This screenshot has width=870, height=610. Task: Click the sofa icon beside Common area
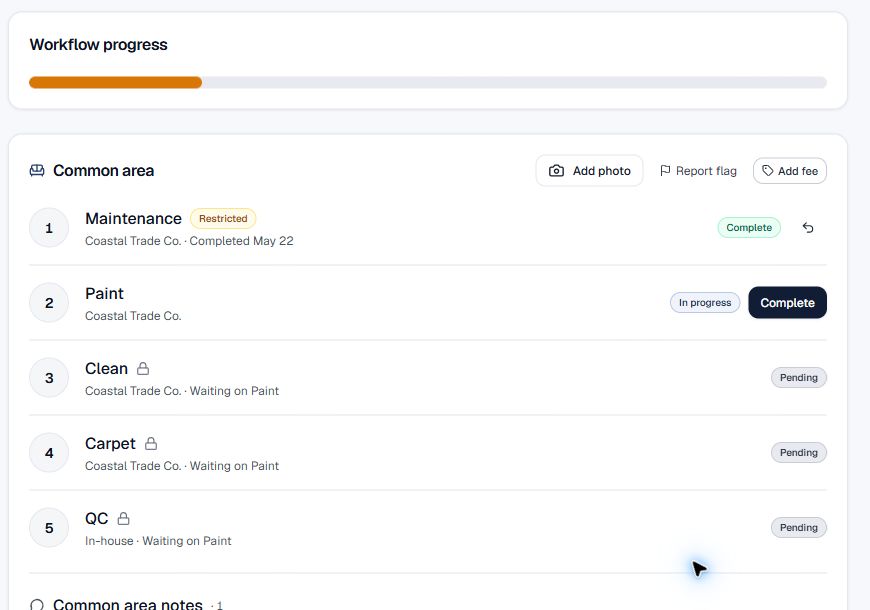pyautogui.click(x=37, y=170)
